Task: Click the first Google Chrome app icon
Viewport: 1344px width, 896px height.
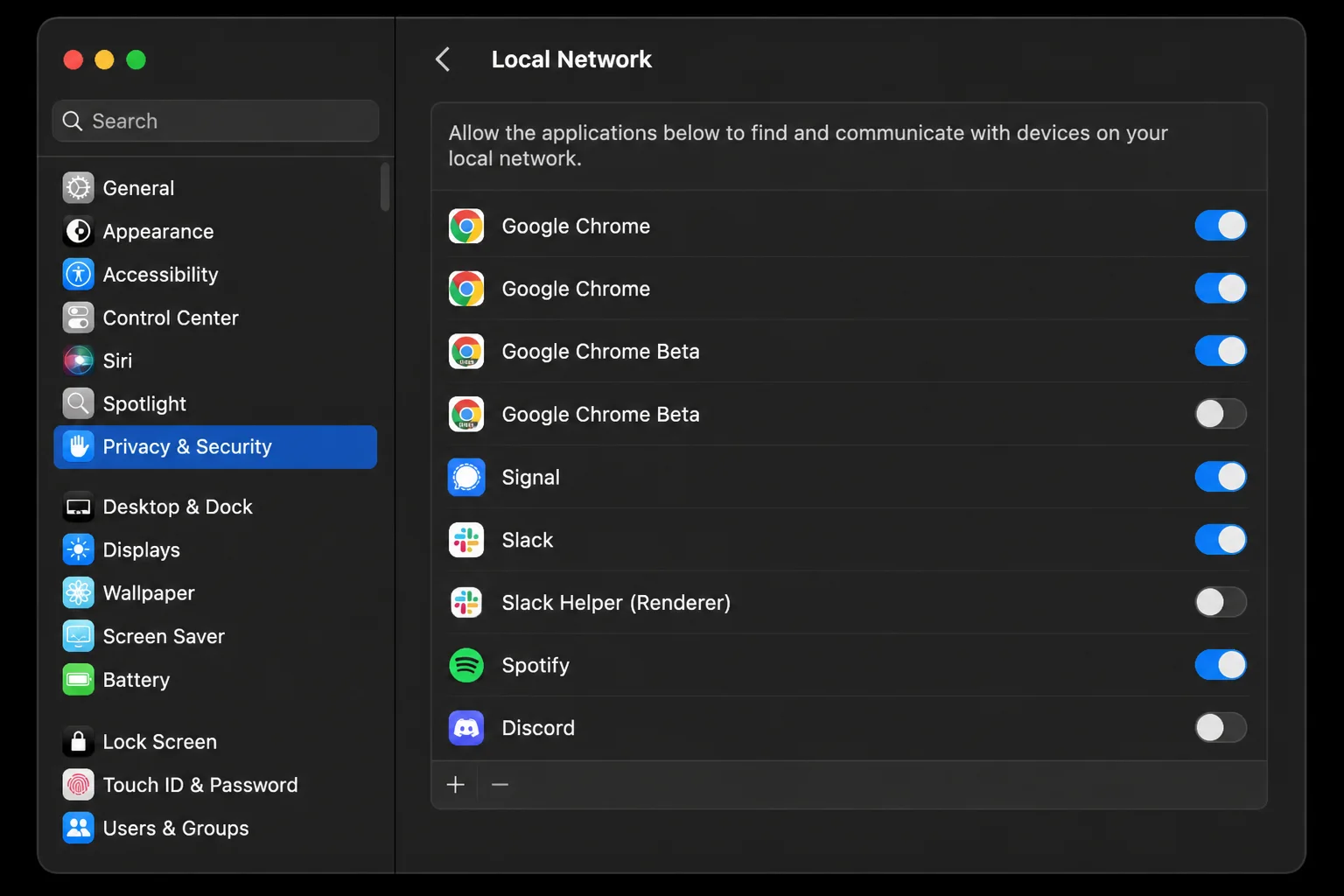Action: (x=466, y=226)
